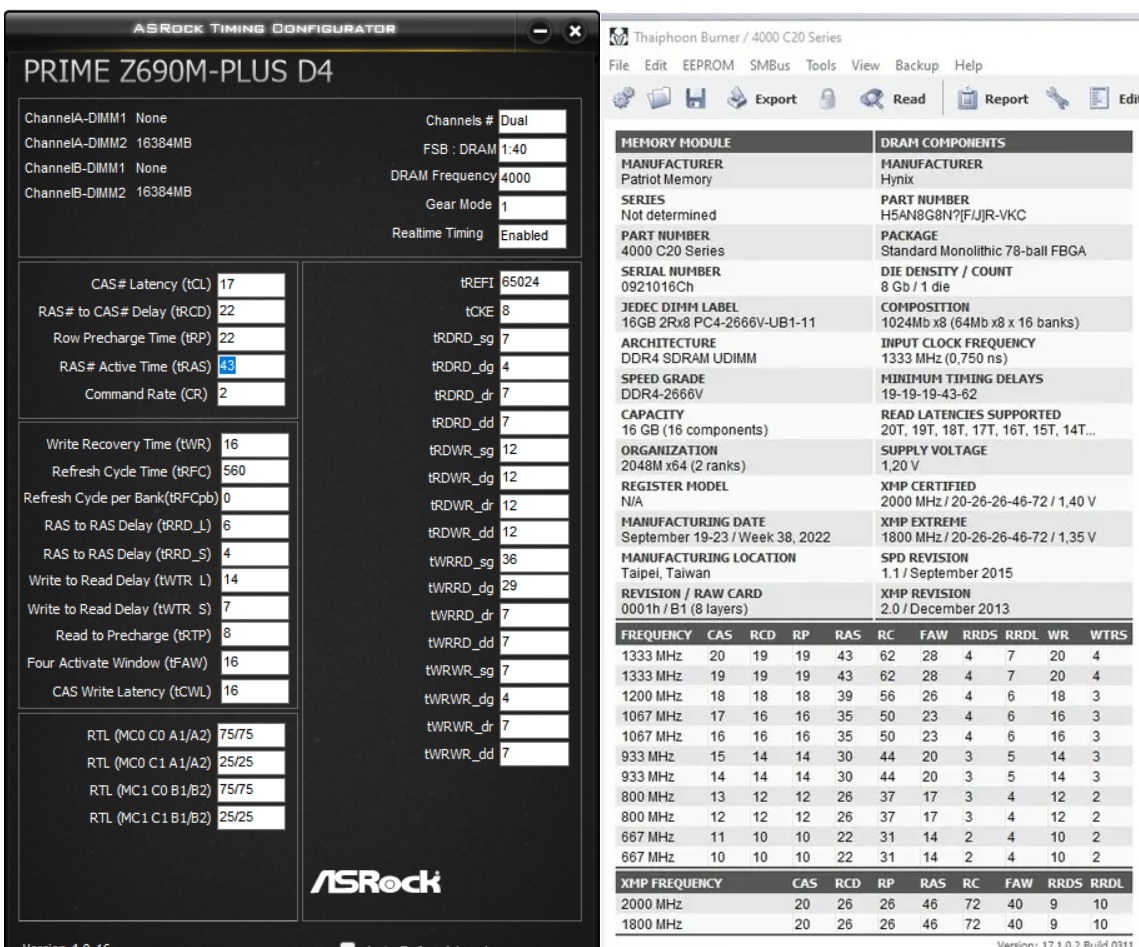Viewport: 1139px width, 947px height.
Task: Click the '1800 MHz' XMP frequency row
Action: [x=873, y=924]
